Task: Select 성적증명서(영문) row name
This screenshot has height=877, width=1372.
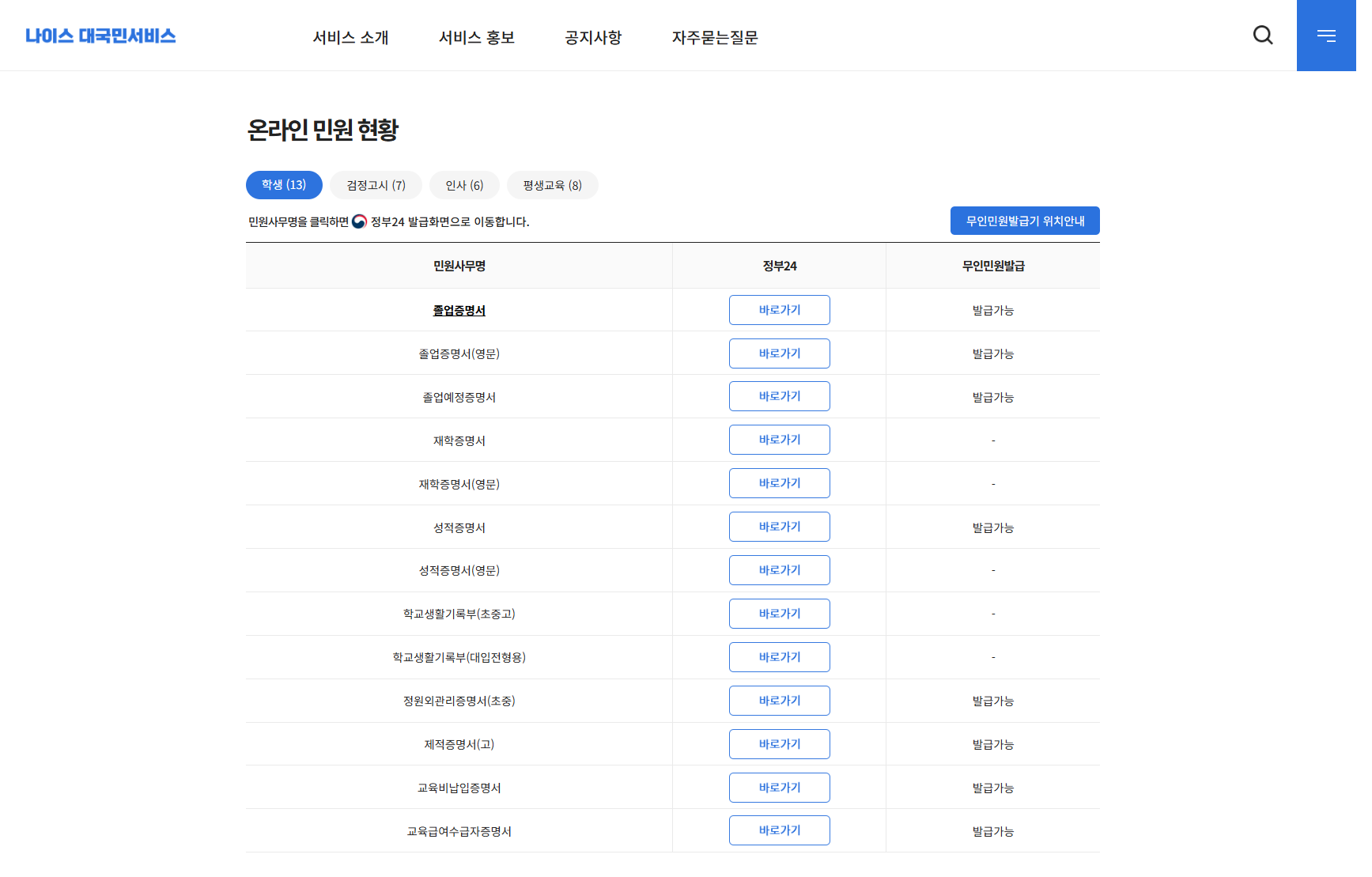Action: click(459, 570)
